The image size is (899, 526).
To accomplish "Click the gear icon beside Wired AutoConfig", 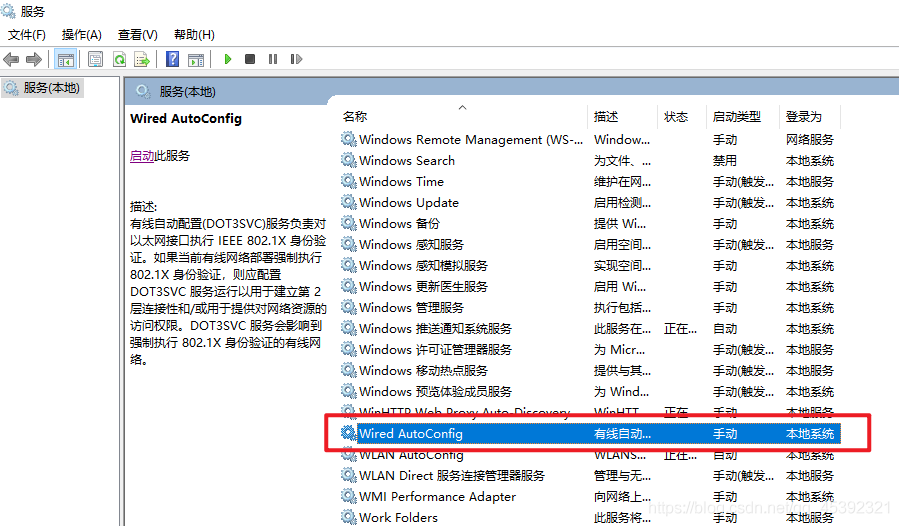I will click(x=349, y=433).
